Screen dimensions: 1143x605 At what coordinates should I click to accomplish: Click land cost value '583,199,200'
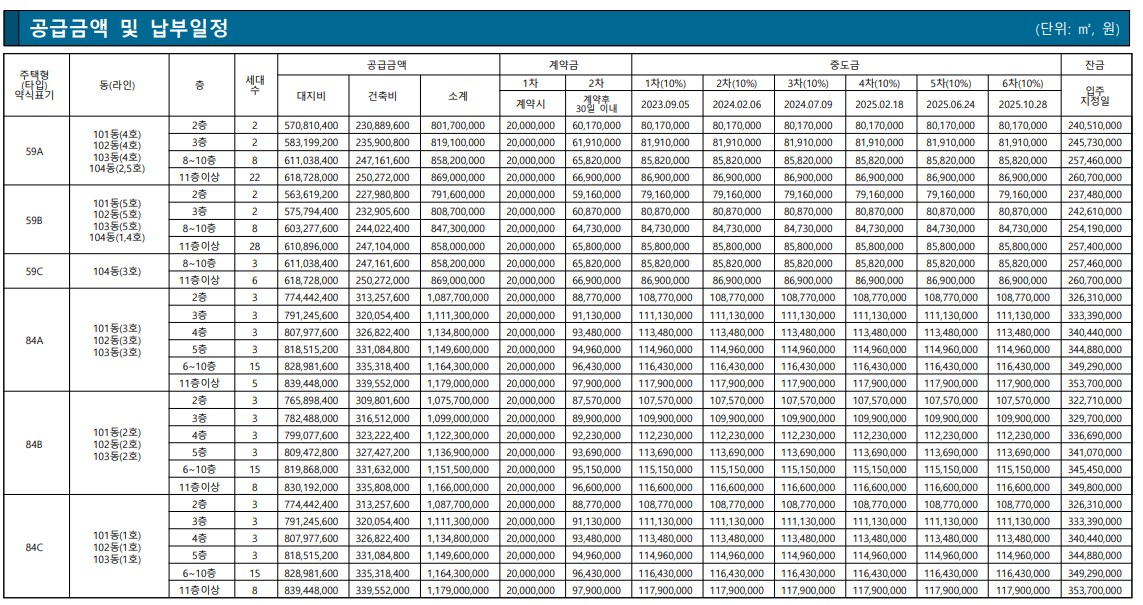(x=311, y=142)
